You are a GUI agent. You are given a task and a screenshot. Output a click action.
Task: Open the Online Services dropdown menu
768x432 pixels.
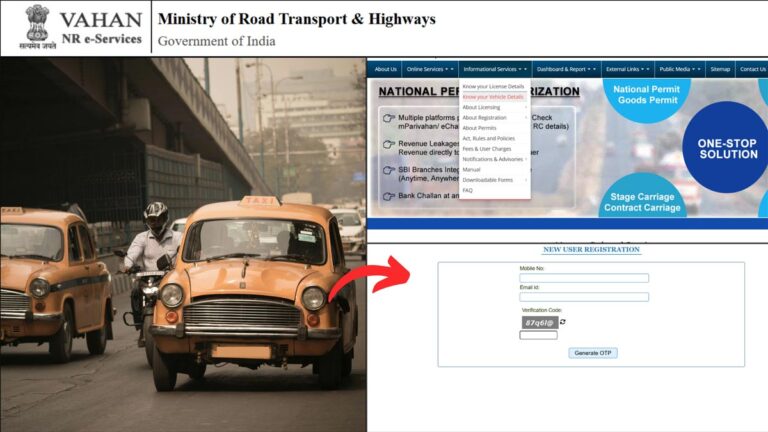pyautogui.click(x=430, y=69)
